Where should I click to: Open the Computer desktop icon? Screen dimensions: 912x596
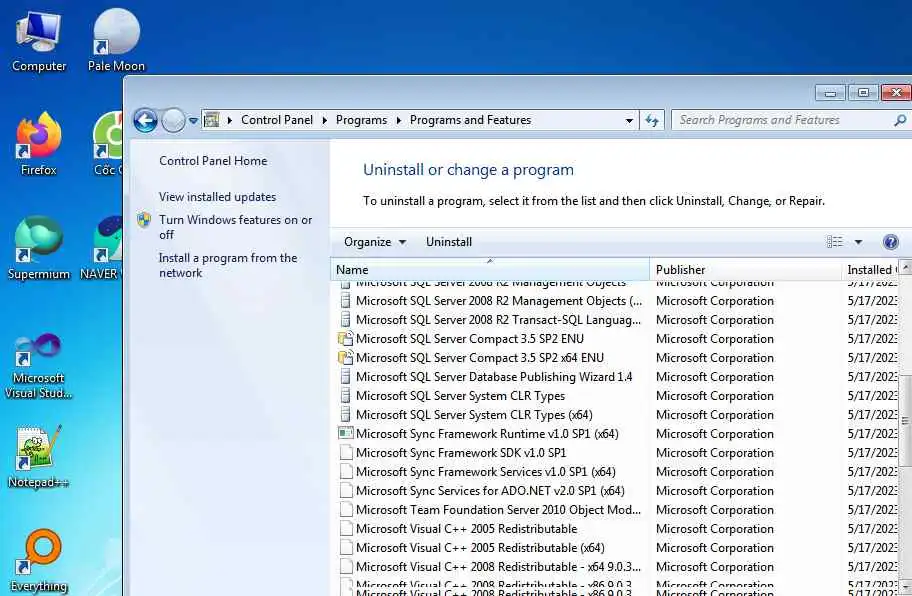pyautogui.click(x=38, y=42)
